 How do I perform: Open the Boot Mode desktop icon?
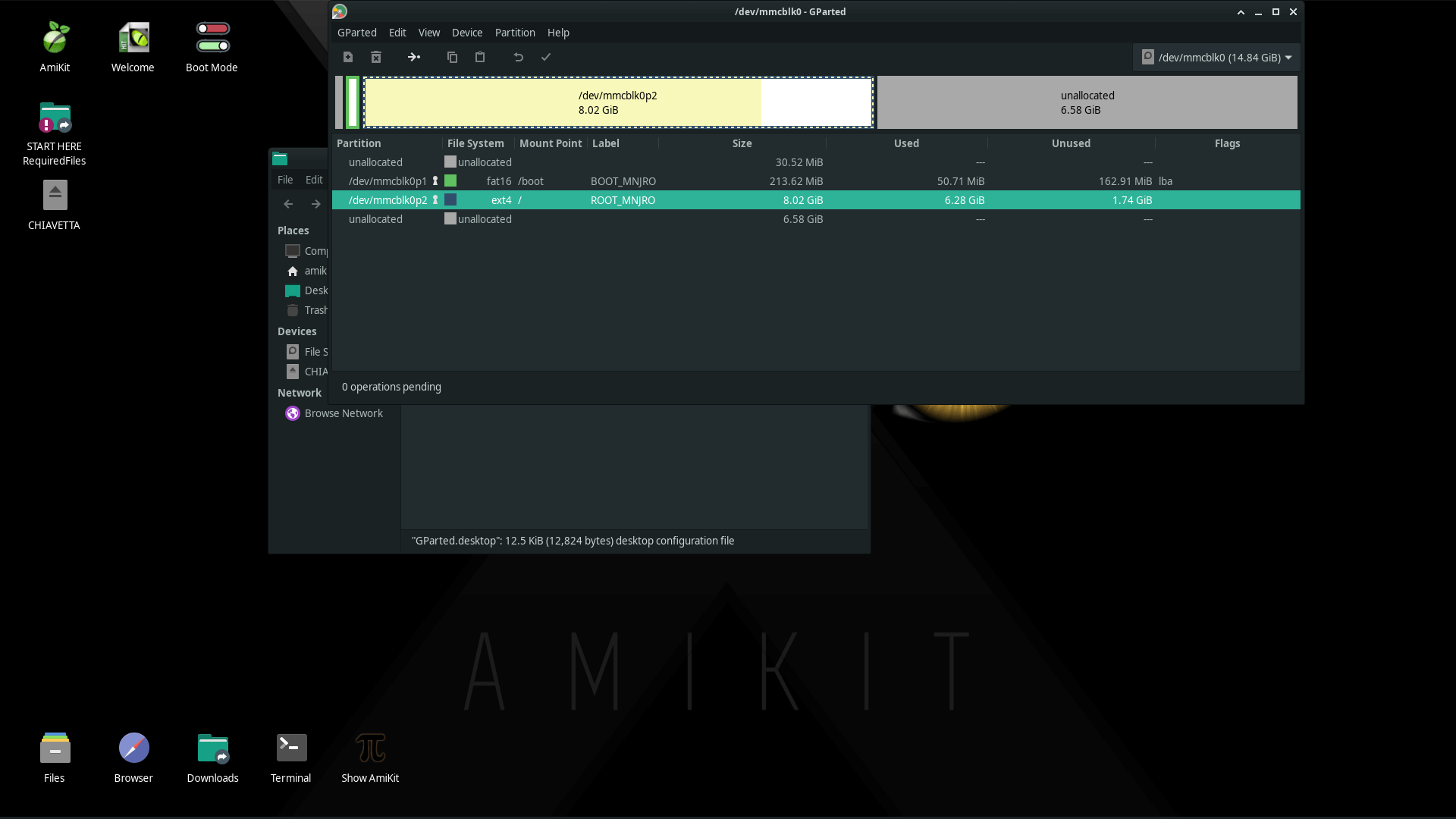point(212,45)
